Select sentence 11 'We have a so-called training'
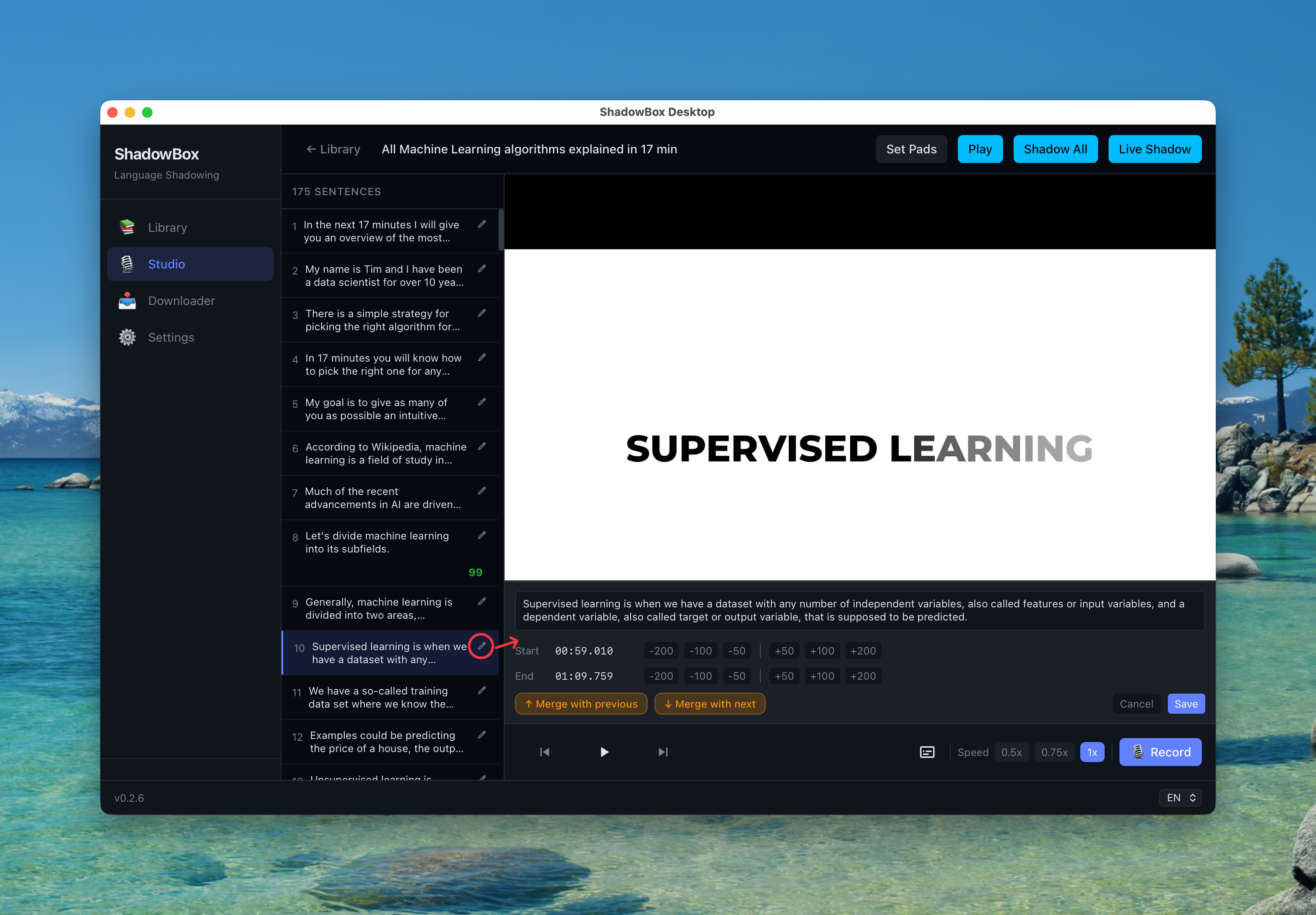 (x=390, y=697)
